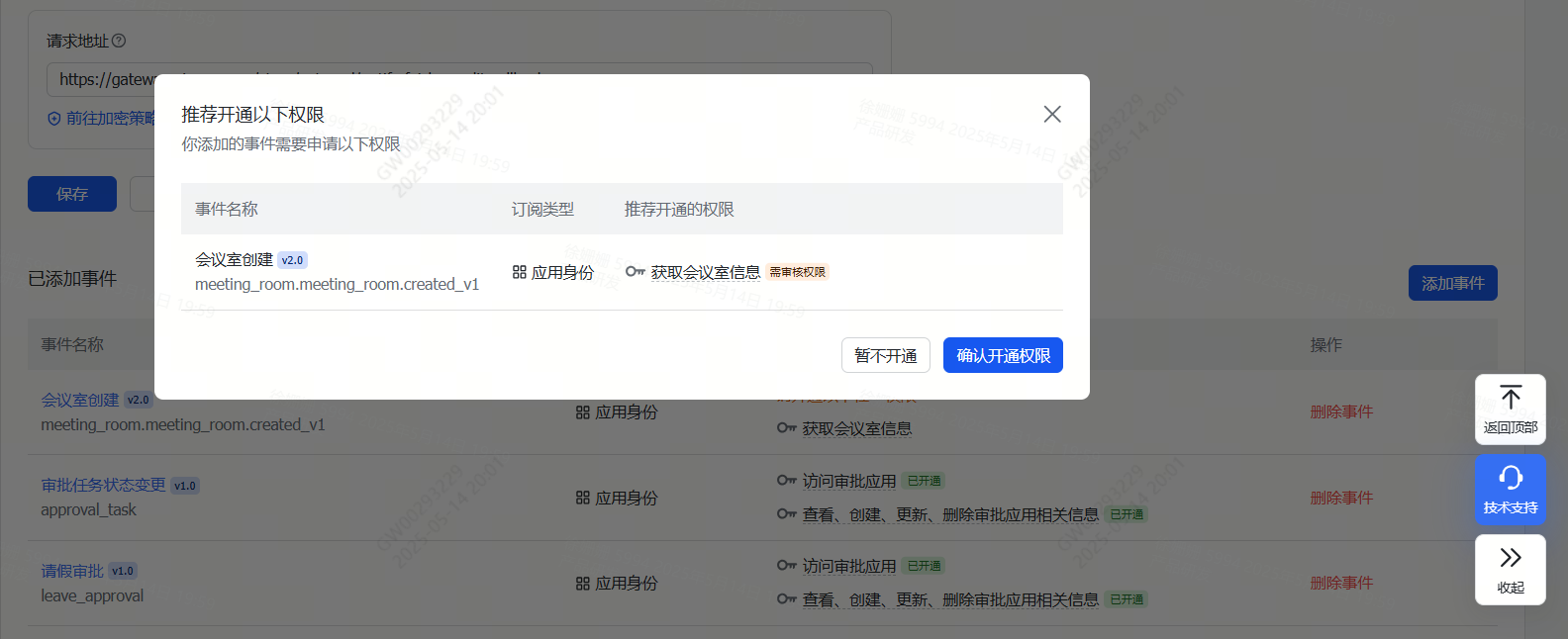Click the 应用身份 grid icon in dialog
This screenshot has height=639, width=1568.
pyautogui.click(x=519, y=271)
